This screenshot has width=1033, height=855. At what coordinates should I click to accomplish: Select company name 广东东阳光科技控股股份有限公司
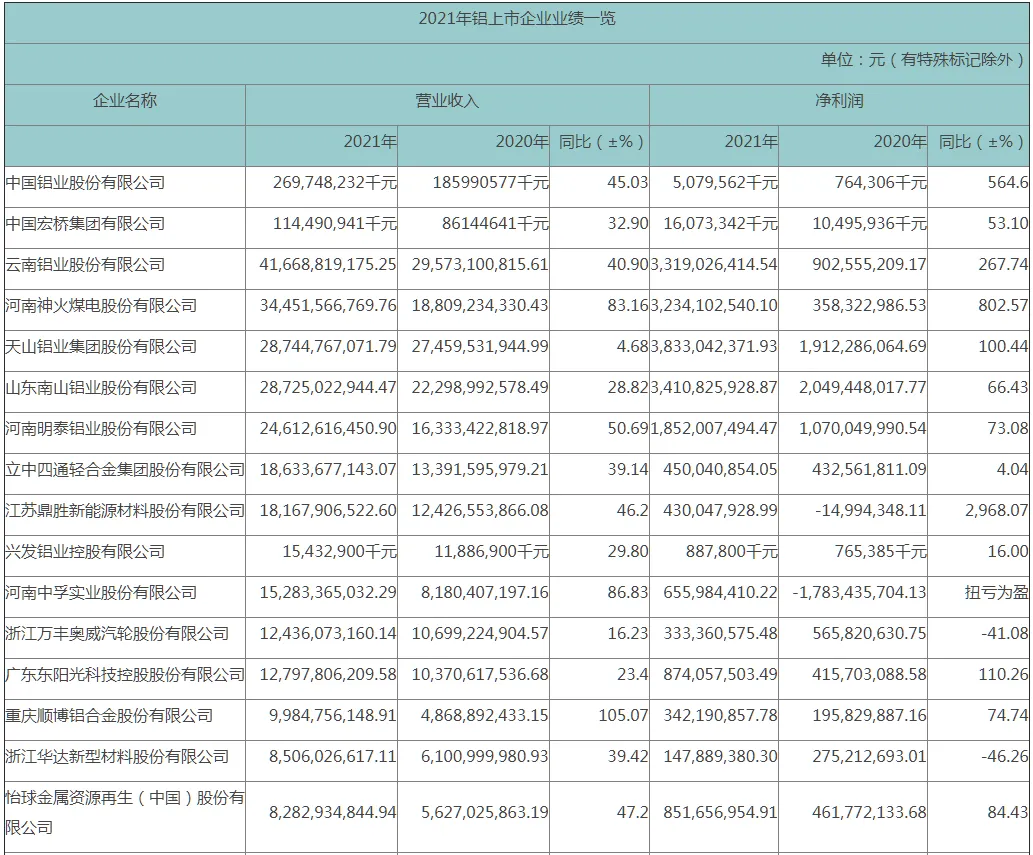(125, 675)
